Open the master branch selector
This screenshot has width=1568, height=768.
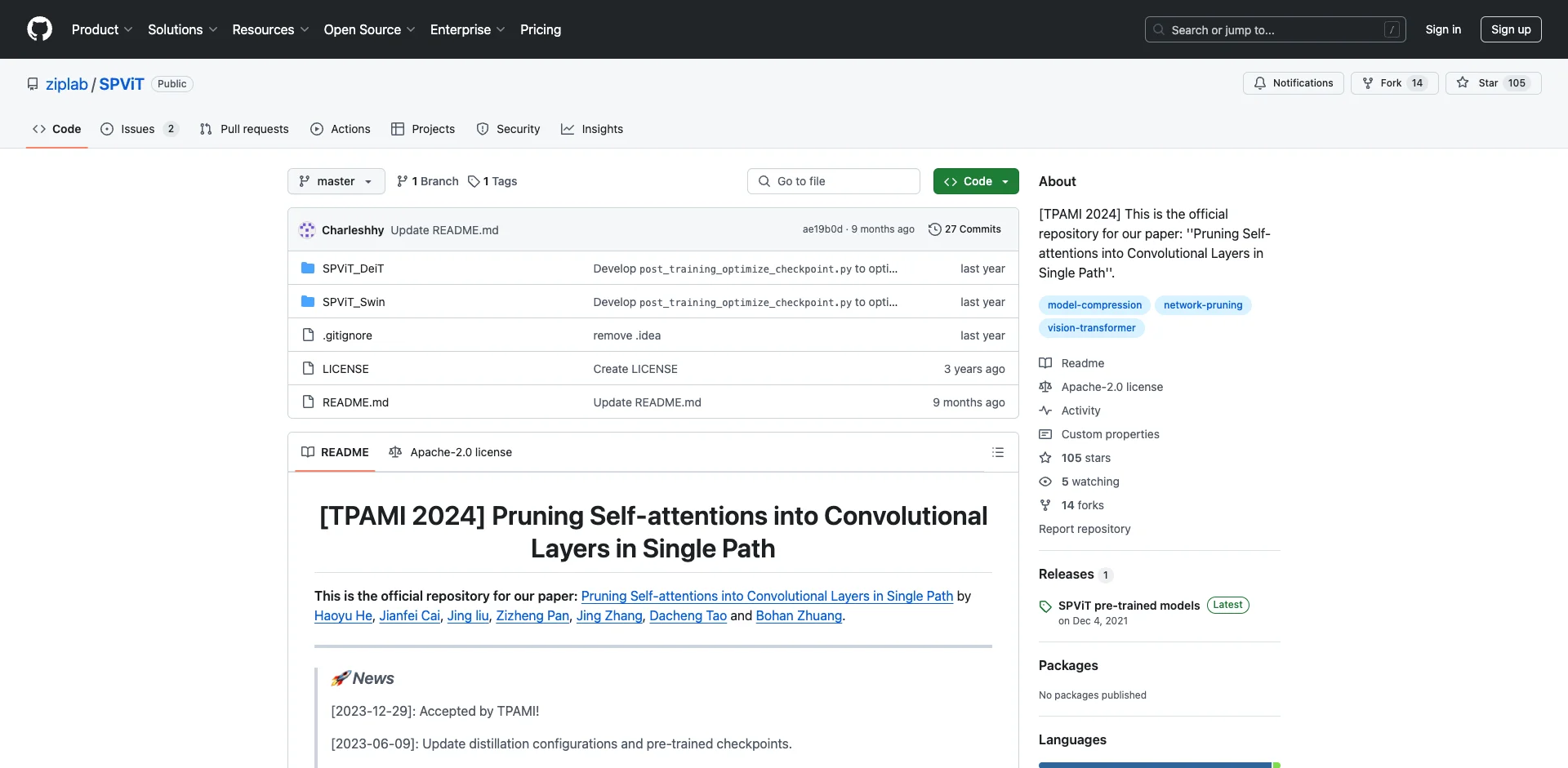[x=336, y=181]
